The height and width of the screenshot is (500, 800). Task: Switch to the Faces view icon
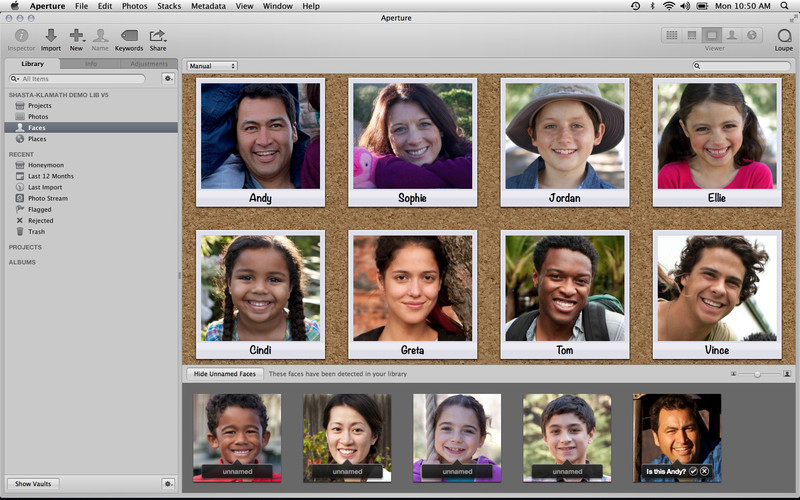731,35
